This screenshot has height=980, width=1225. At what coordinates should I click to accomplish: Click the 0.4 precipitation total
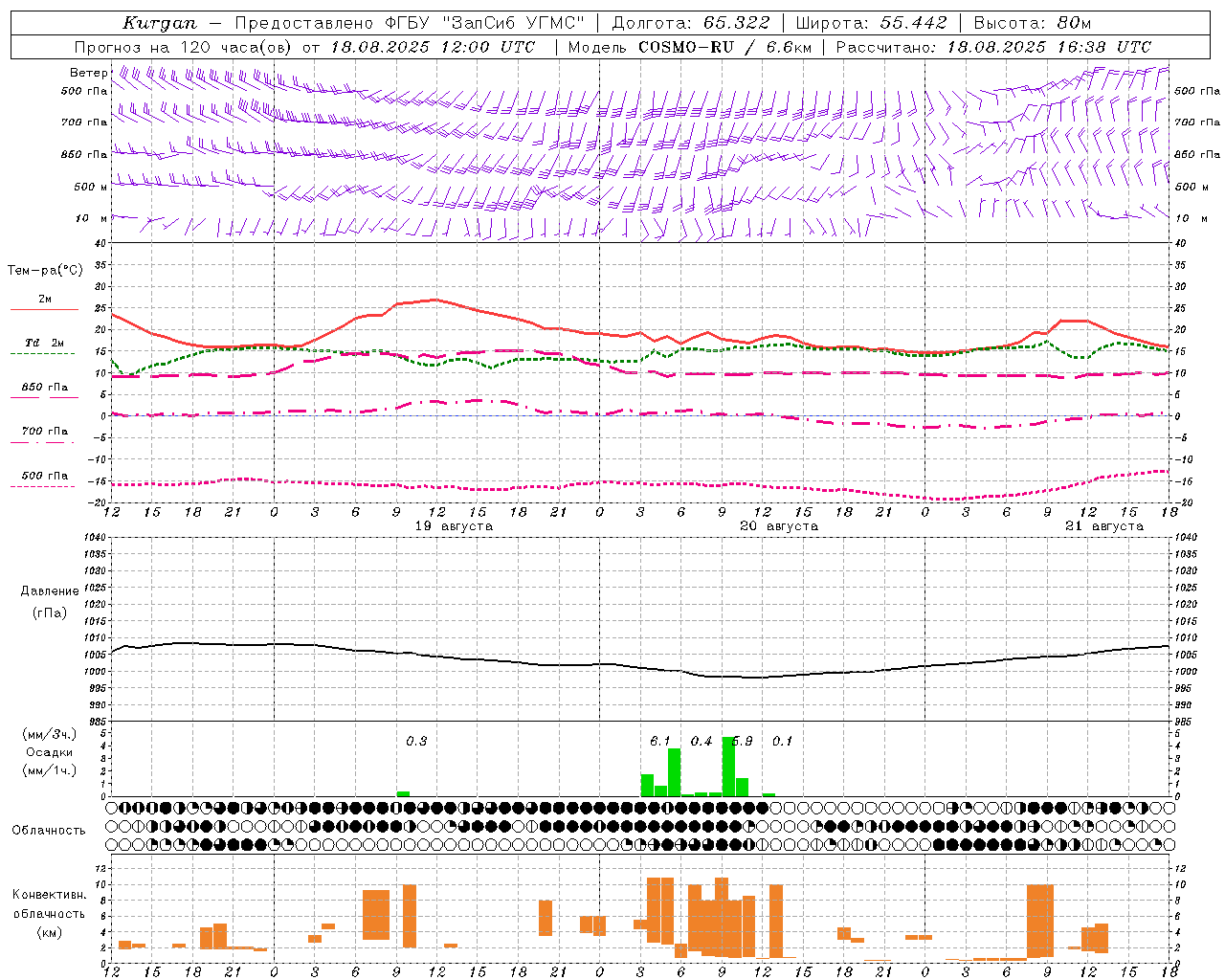pos(702,742)
